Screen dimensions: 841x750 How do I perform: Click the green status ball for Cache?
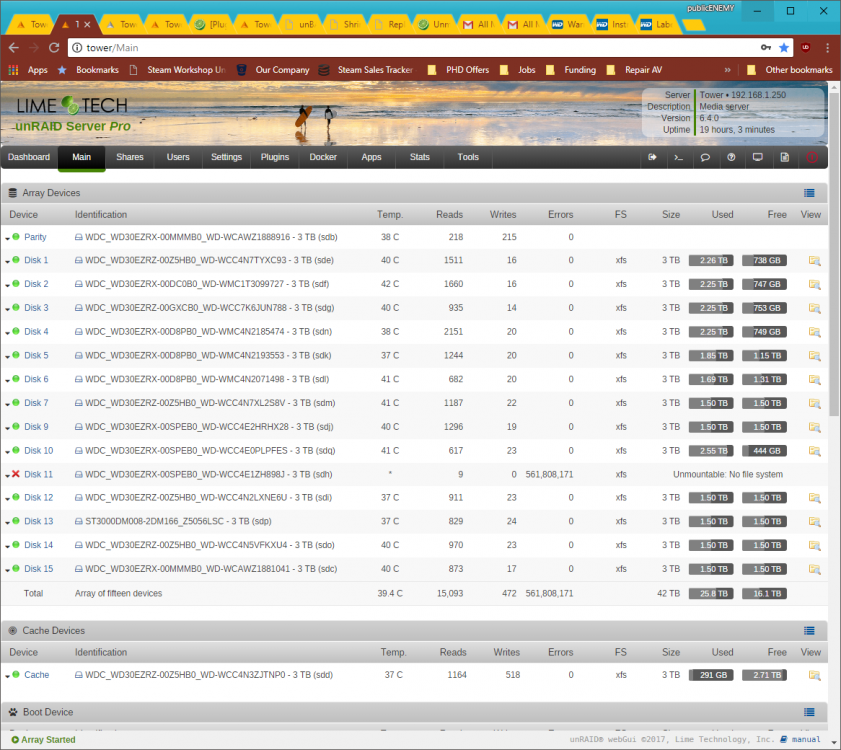pos(16,674)
